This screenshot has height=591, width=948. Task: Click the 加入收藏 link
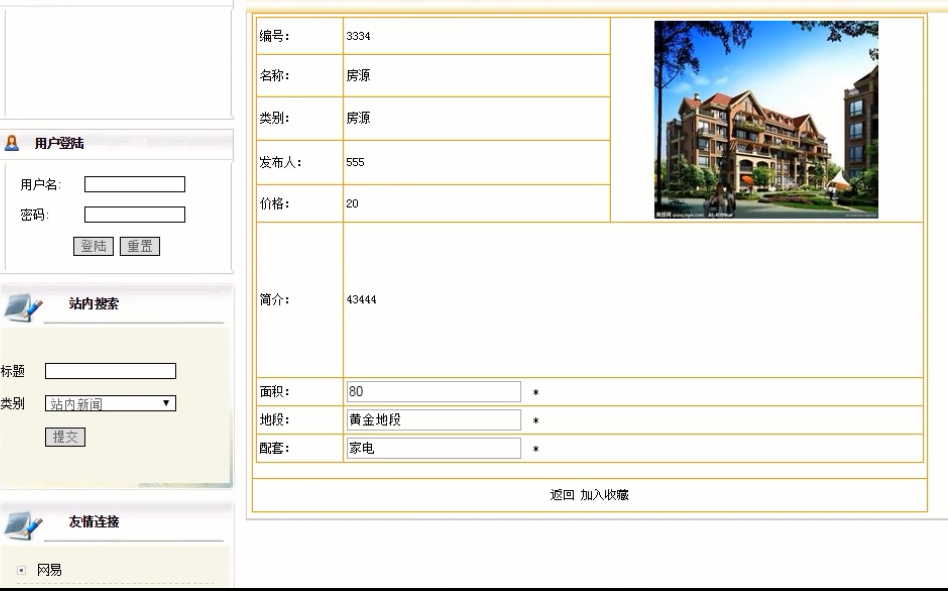click(x=605, y=495)
